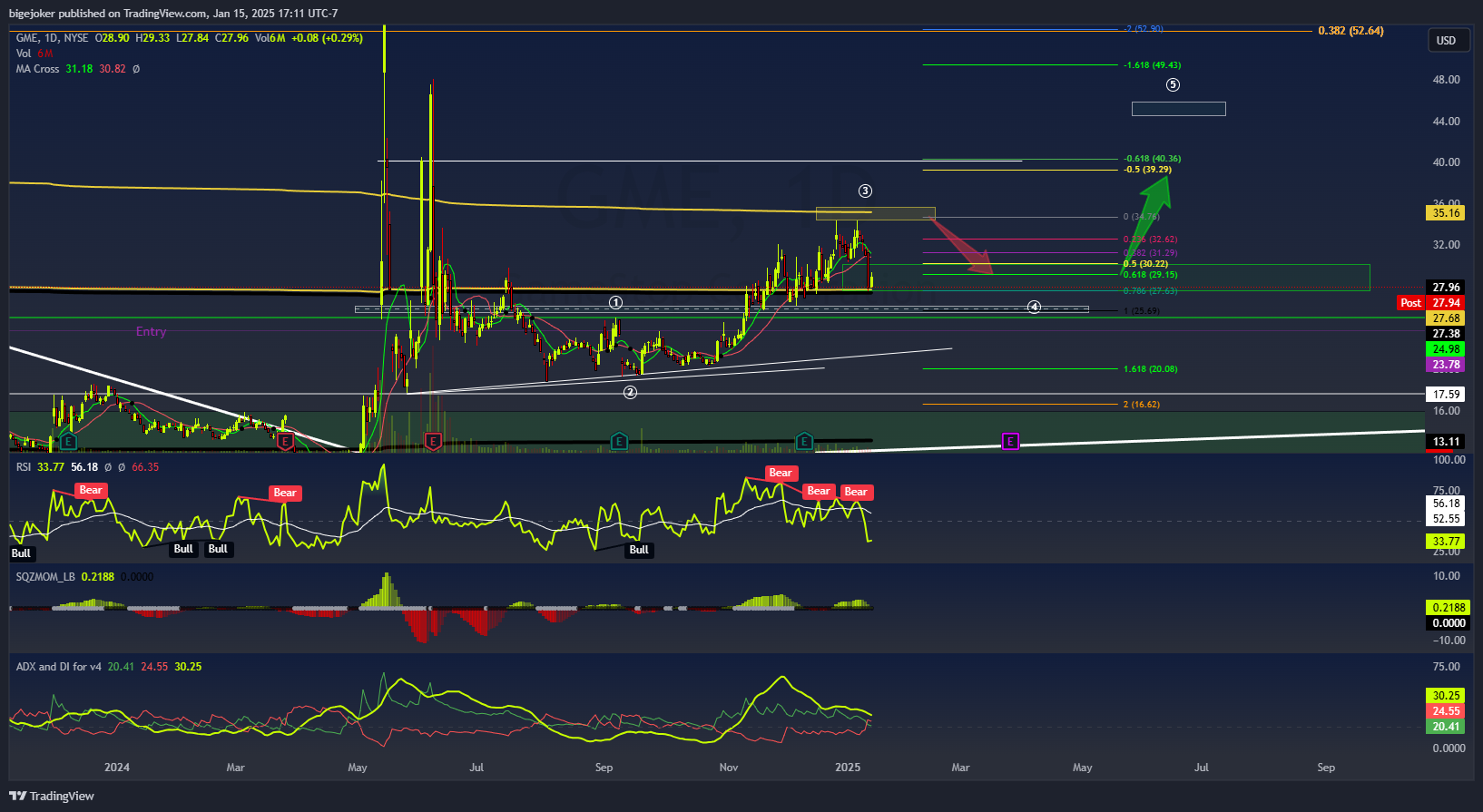
Task: Click the green earnings E marker near December 2023
Action: (x=68, y=442)
